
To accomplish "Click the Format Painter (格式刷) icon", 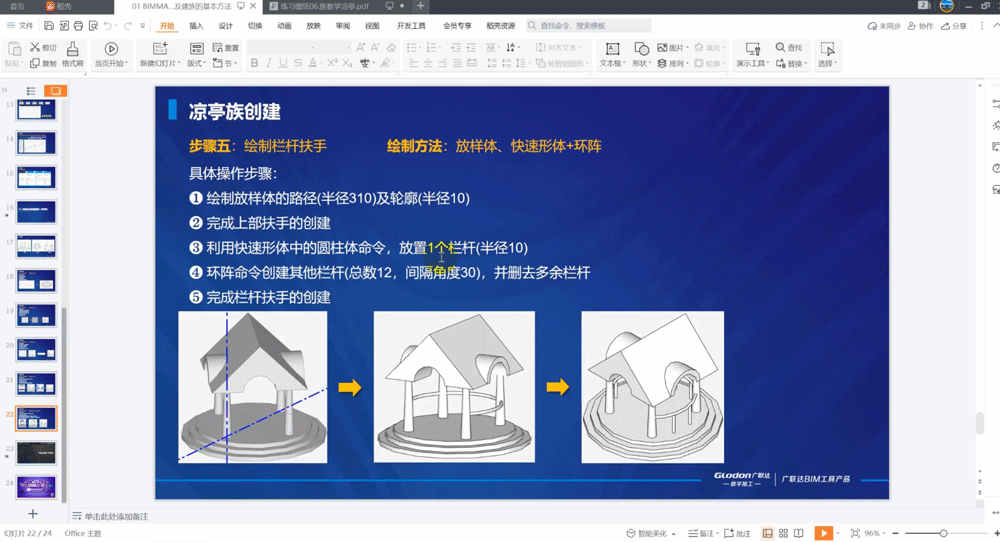I will coord(72,49).
